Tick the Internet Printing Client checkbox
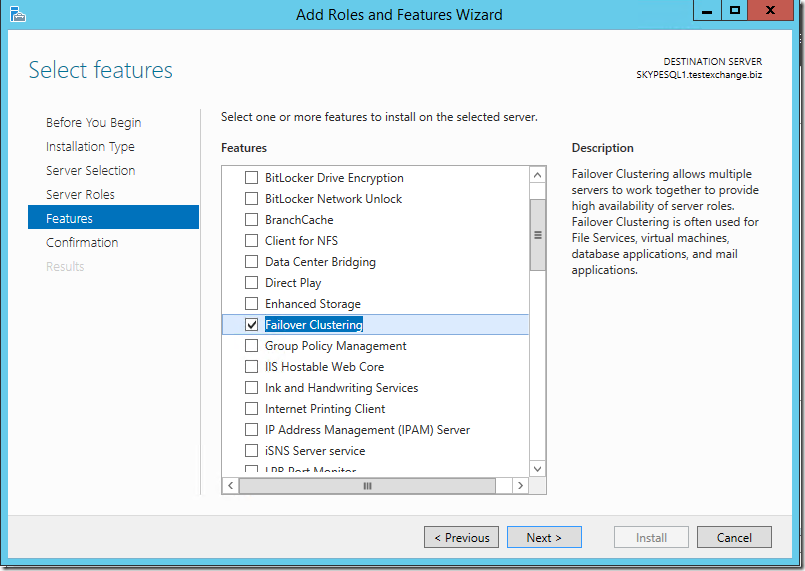This screenshot has width=805, height=571. point(252,409)
